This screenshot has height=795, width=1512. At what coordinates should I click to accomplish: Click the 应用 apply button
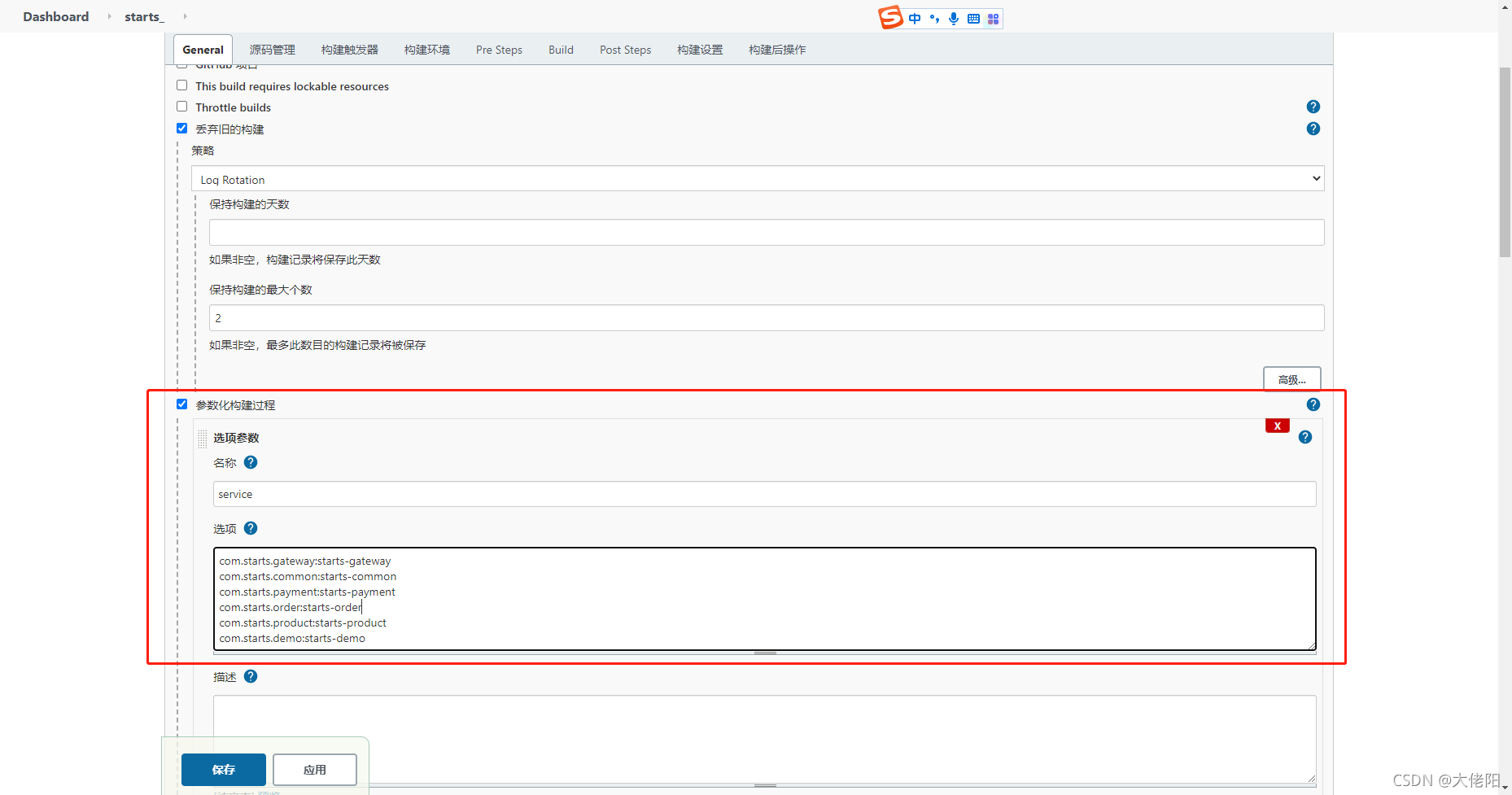[x=315, y=770]
